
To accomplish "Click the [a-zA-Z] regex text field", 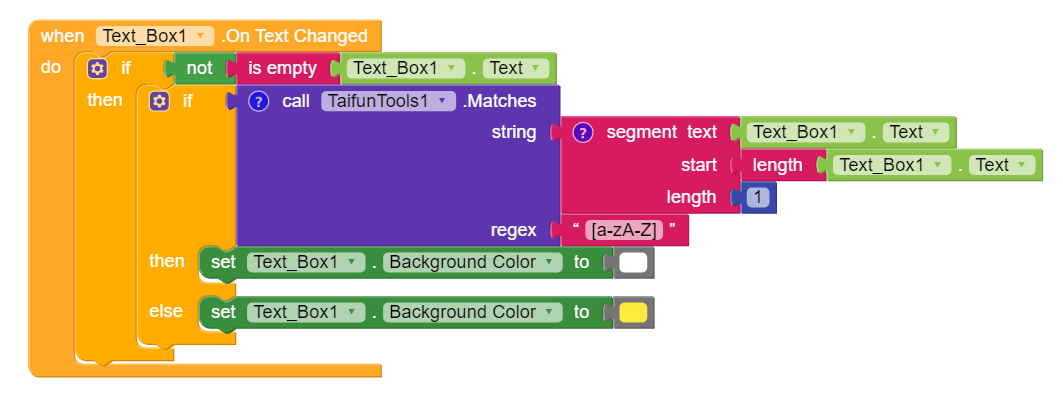I will coord(624,231).
